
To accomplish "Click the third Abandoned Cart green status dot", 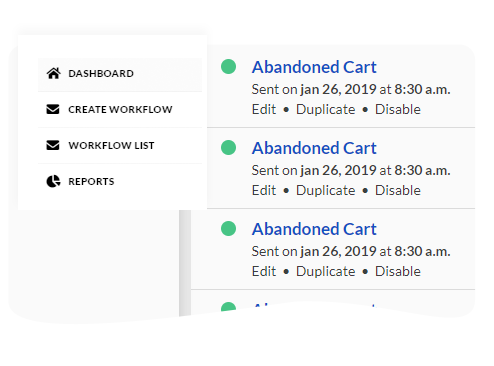I will coord(228,228).
